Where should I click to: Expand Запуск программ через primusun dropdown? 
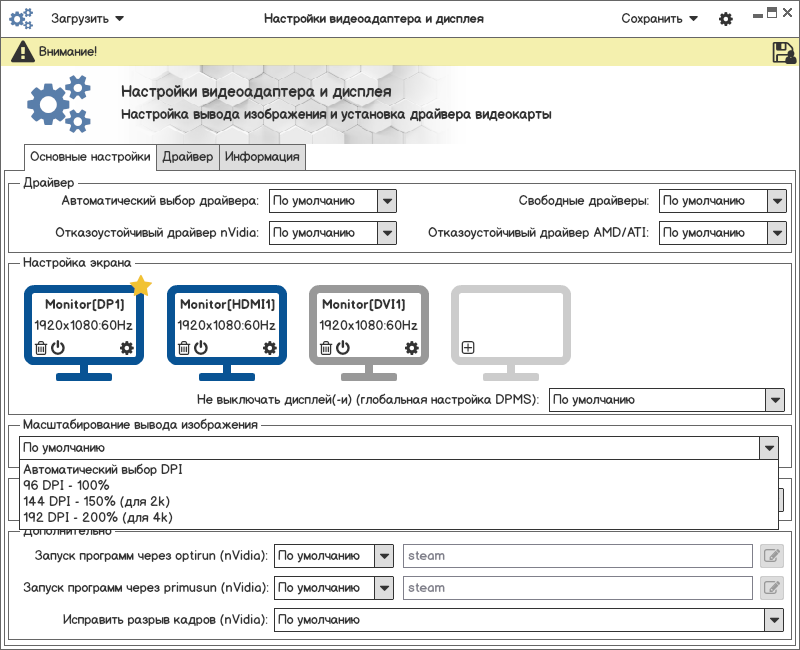pyautogui.click(x=384, y=588)
